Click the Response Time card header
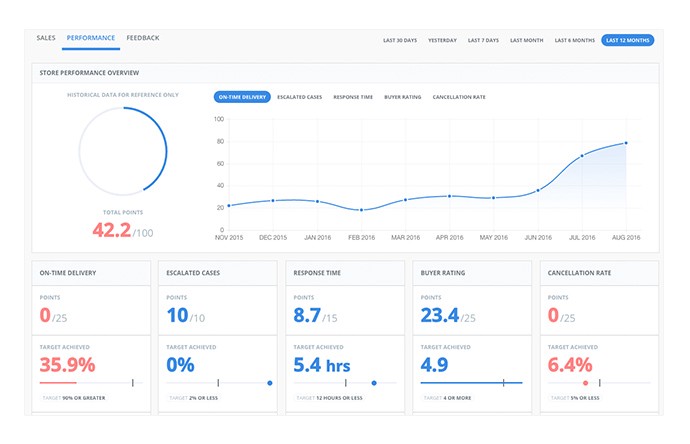The height and width of the screenshot is (444, 690). click(345, 273)
